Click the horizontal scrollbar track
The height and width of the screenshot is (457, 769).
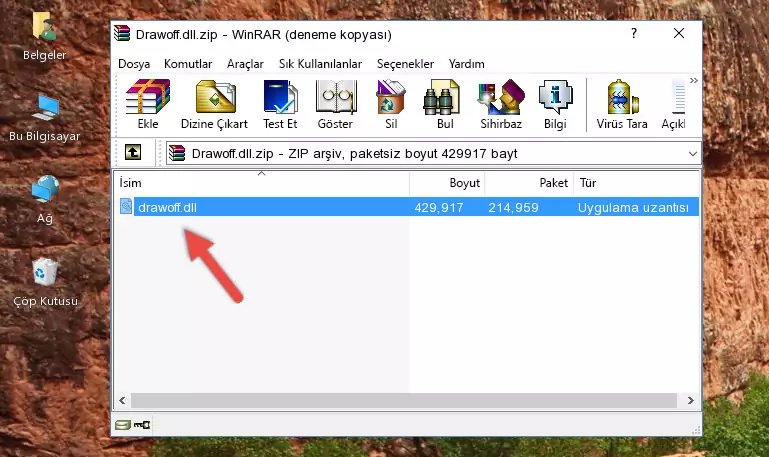point(404,401)
